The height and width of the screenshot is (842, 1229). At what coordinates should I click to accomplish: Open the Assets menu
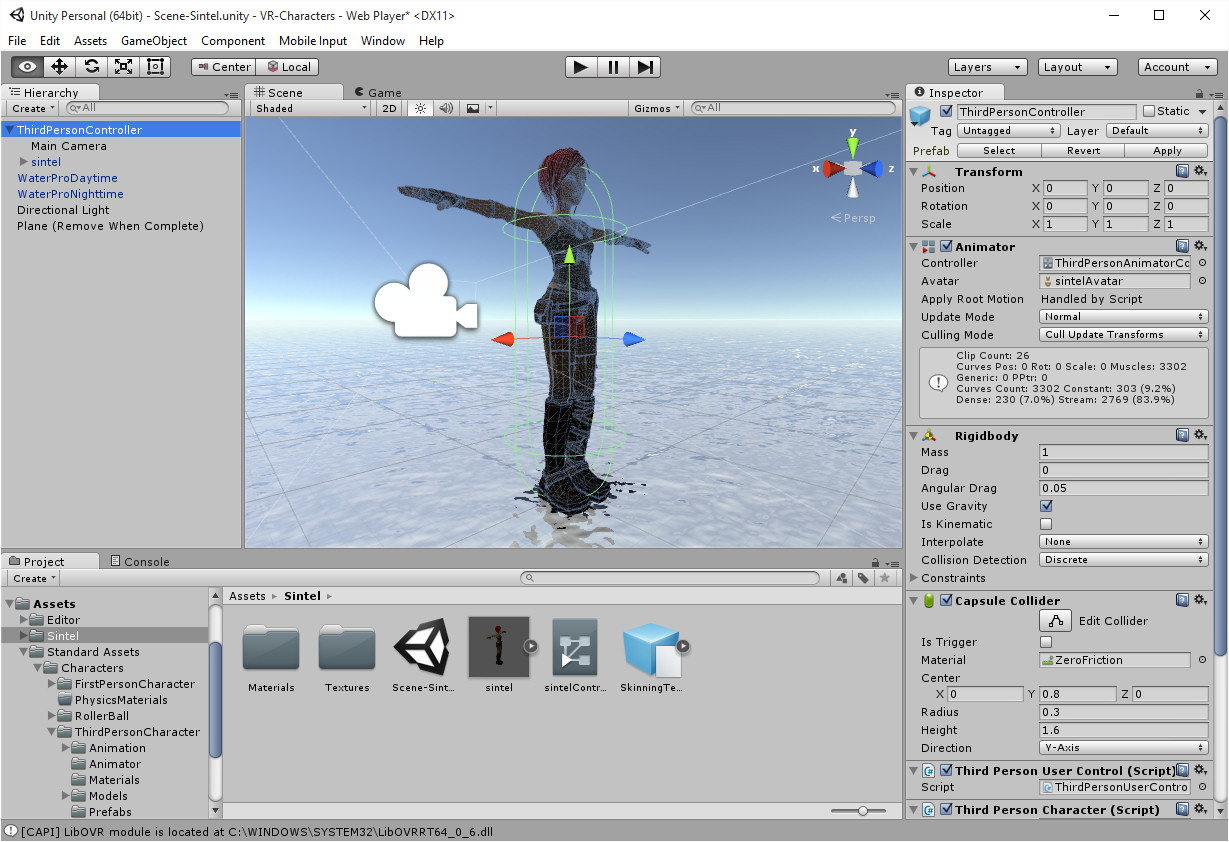[x=90, y=41]
